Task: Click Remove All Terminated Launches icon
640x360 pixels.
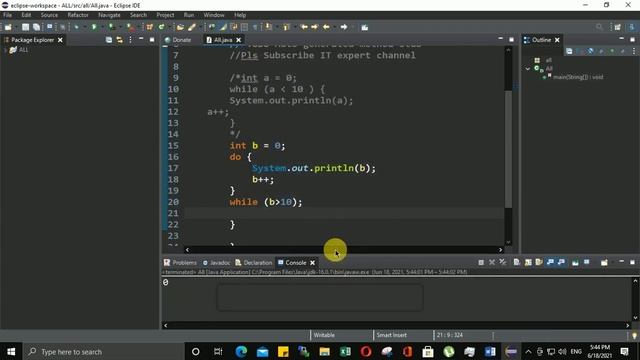Action: coord(503,263)
